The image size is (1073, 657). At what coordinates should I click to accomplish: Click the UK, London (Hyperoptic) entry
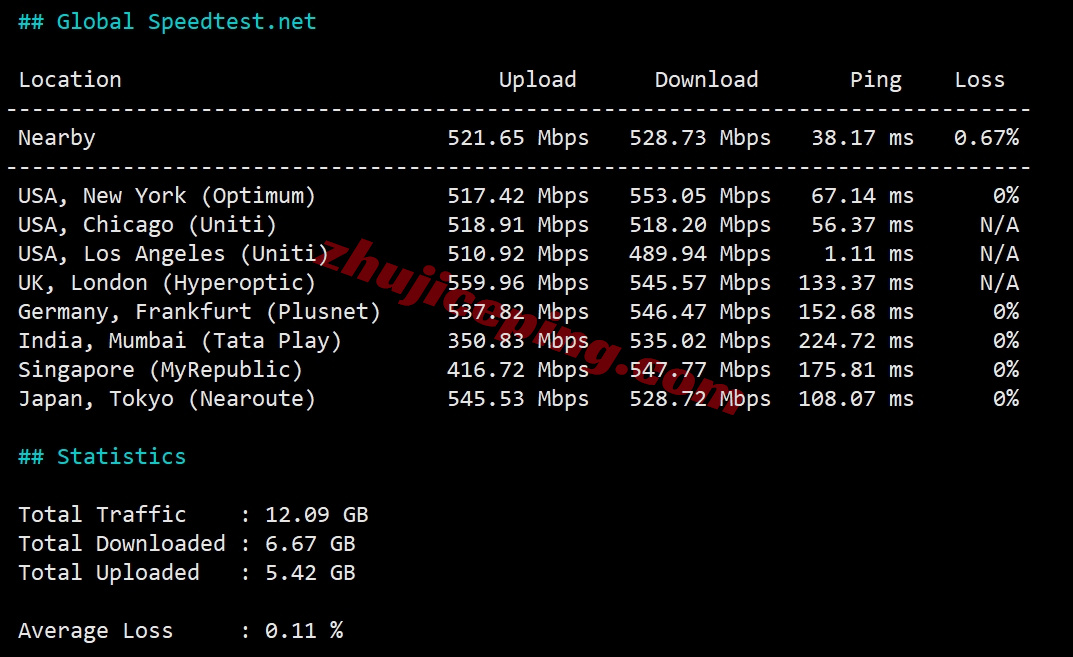tap(167, 283)
